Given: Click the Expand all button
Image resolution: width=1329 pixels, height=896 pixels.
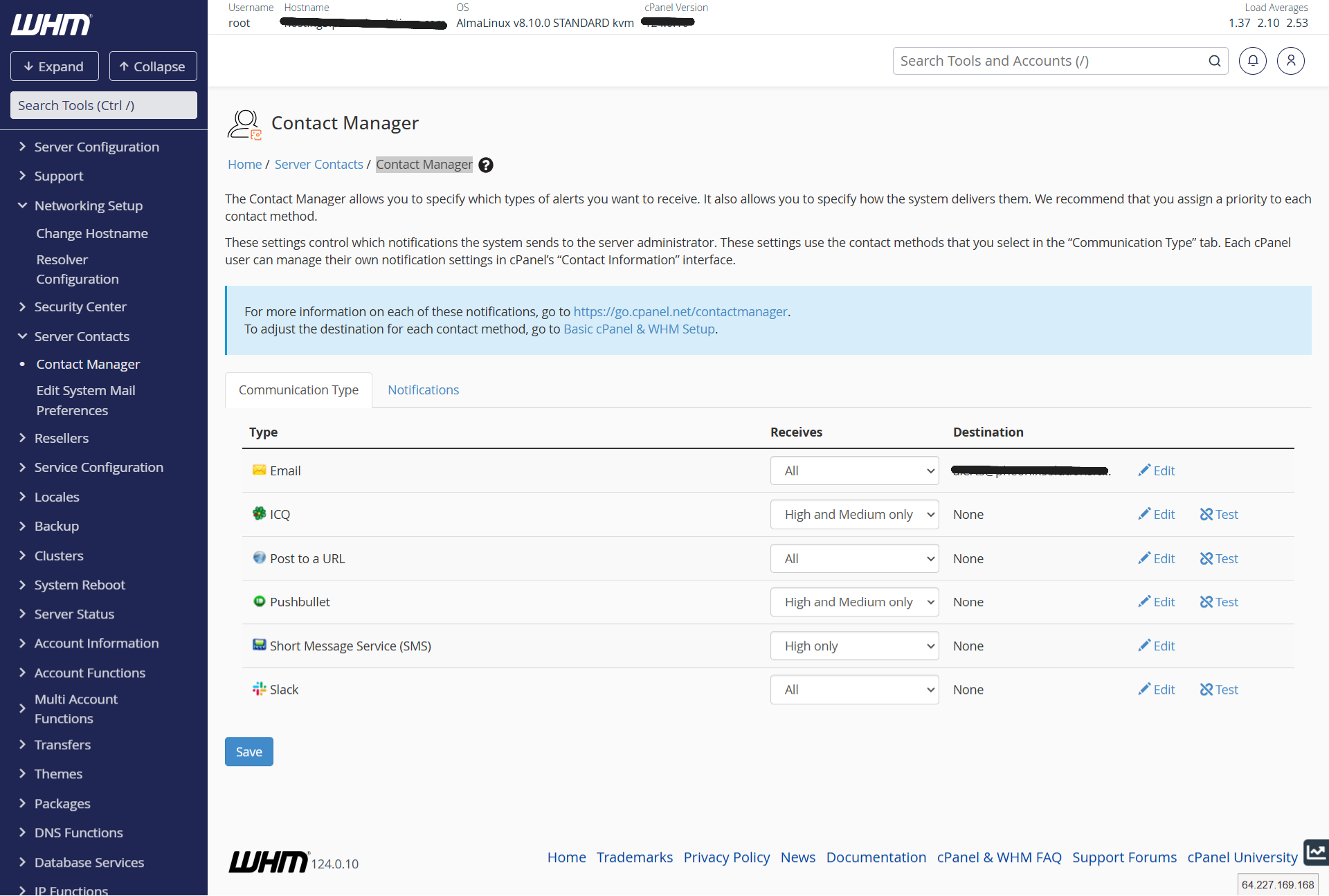Looking at the screenshot, I should tap(54, 66).
